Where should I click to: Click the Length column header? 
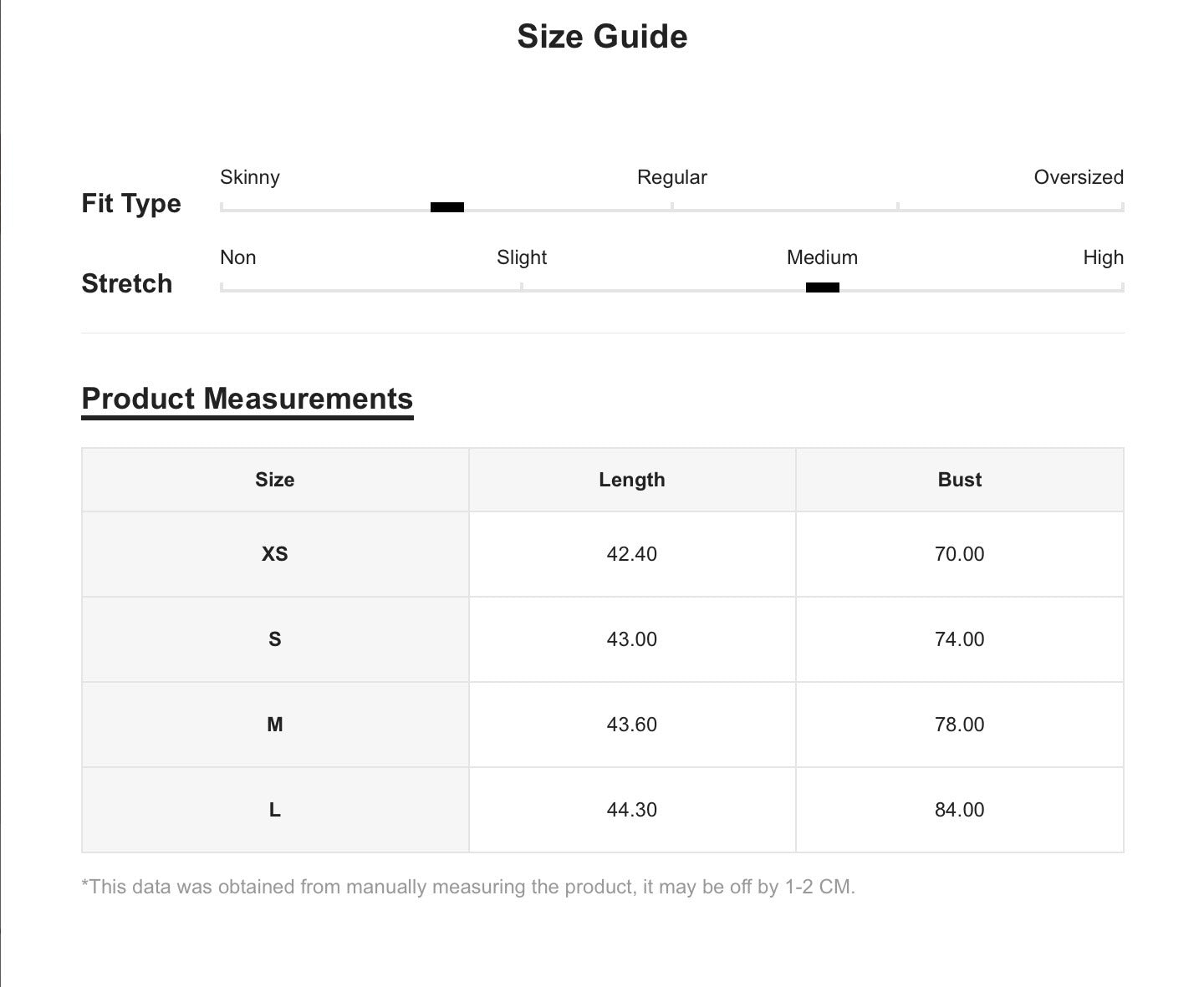(x=632, y=480)
